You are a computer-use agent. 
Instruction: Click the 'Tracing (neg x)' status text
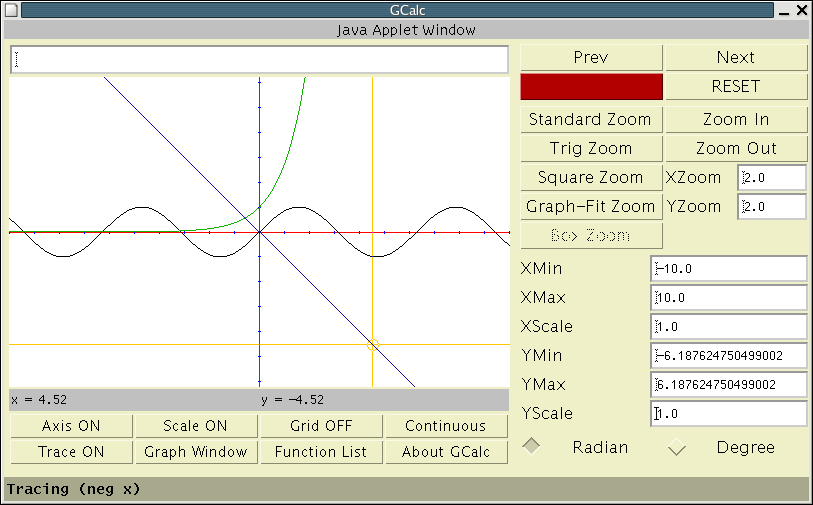pos(73,489)
